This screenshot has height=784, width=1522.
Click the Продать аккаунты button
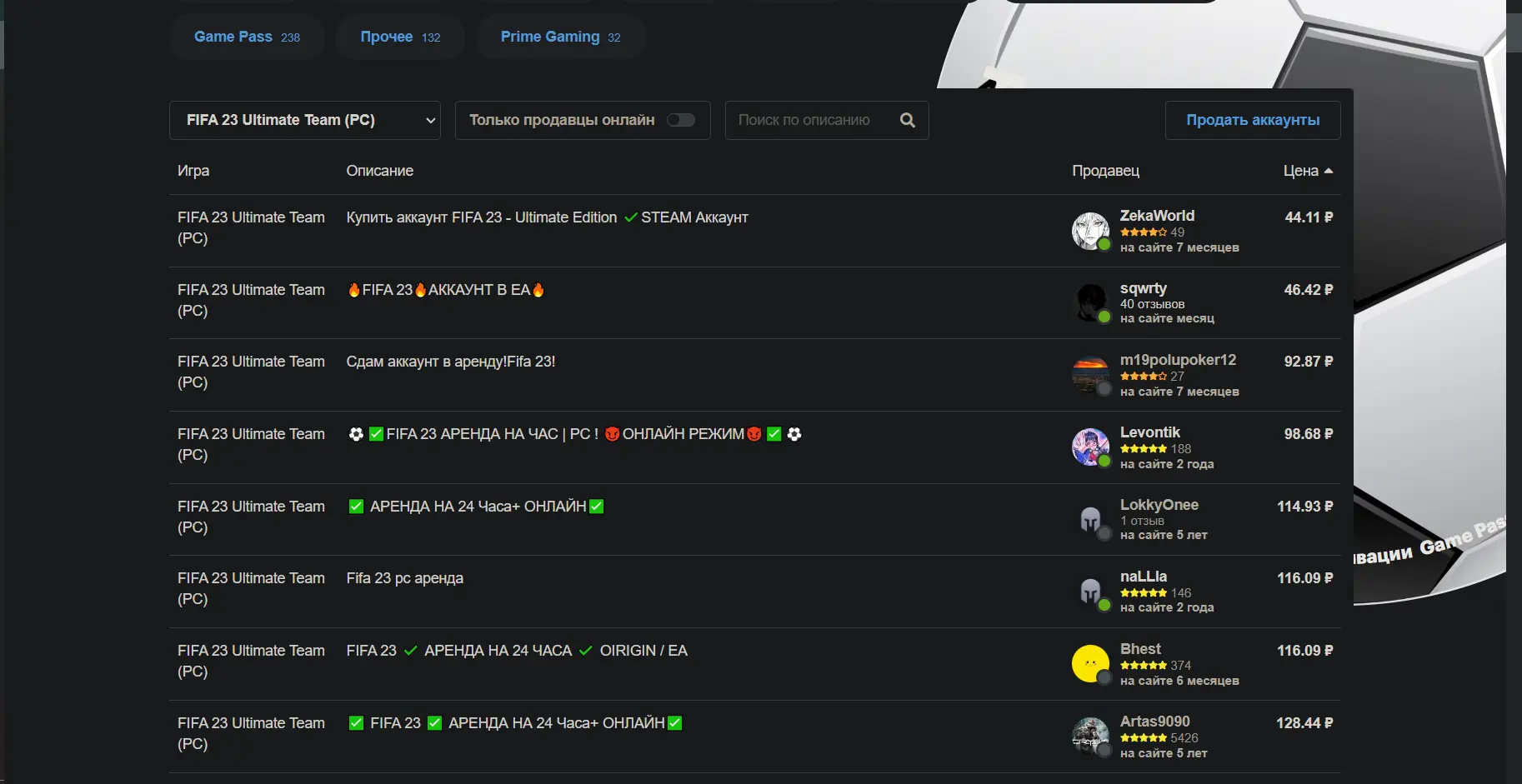tap(1253, 120)
